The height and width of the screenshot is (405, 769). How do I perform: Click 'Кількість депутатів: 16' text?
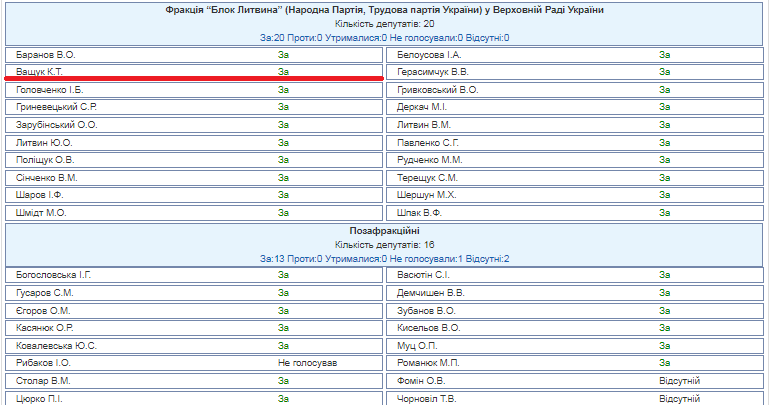[384, 245]
